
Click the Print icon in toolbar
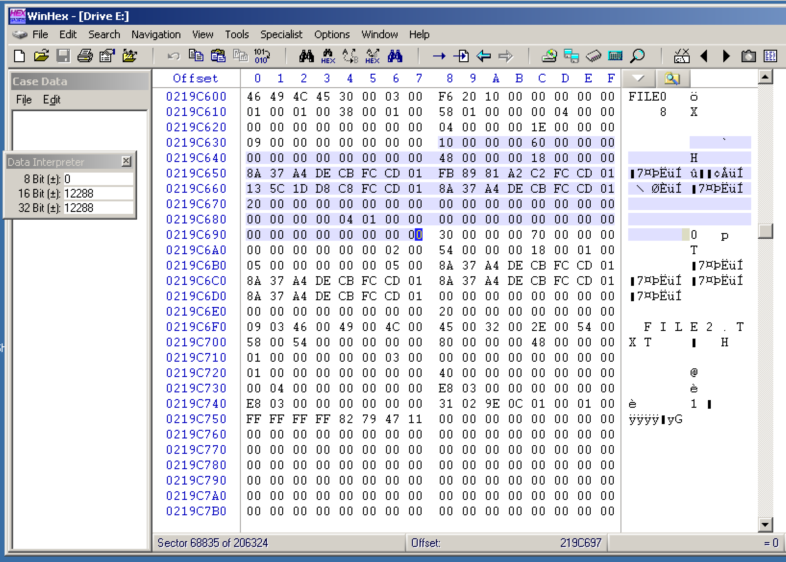(85, 56)
